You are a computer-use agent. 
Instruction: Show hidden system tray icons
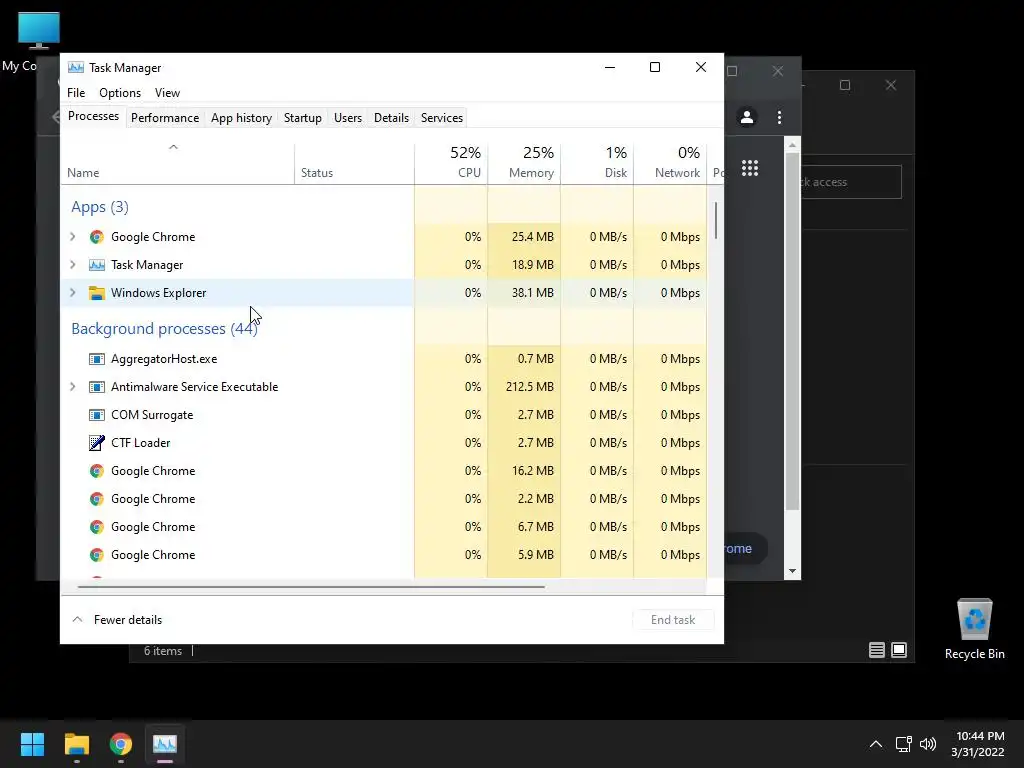876,744
